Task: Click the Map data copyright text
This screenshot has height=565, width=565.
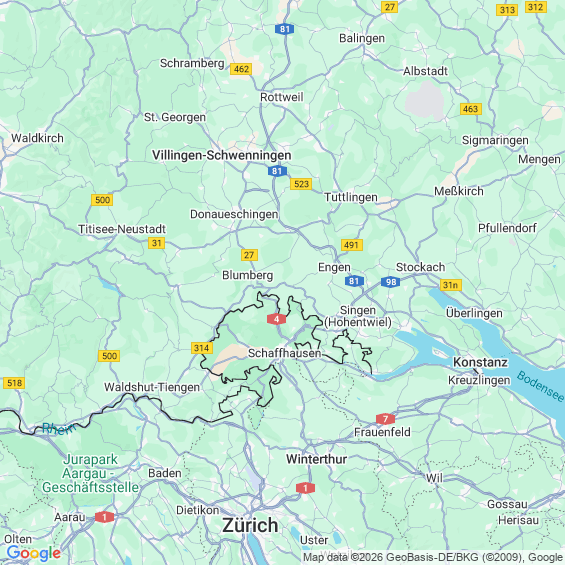Action: pyautogui.click(x=433, y=558)
